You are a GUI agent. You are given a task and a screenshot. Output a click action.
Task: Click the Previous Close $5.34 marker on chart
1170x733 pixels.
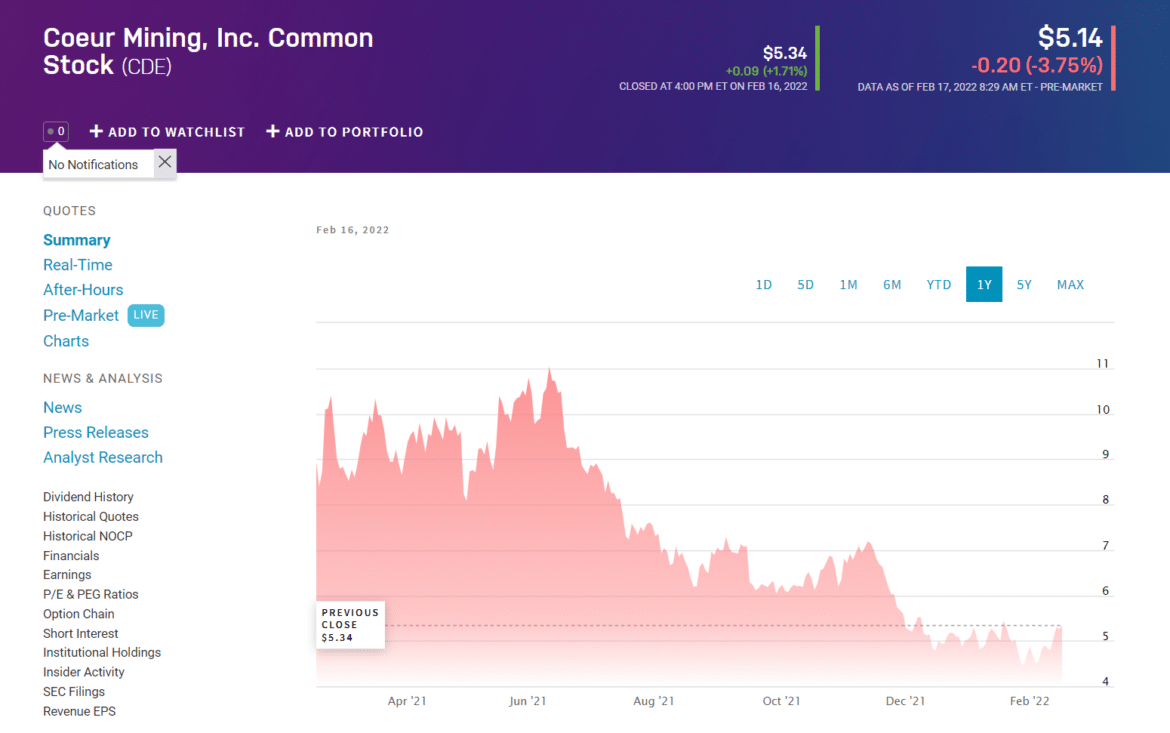coord(350,624)
